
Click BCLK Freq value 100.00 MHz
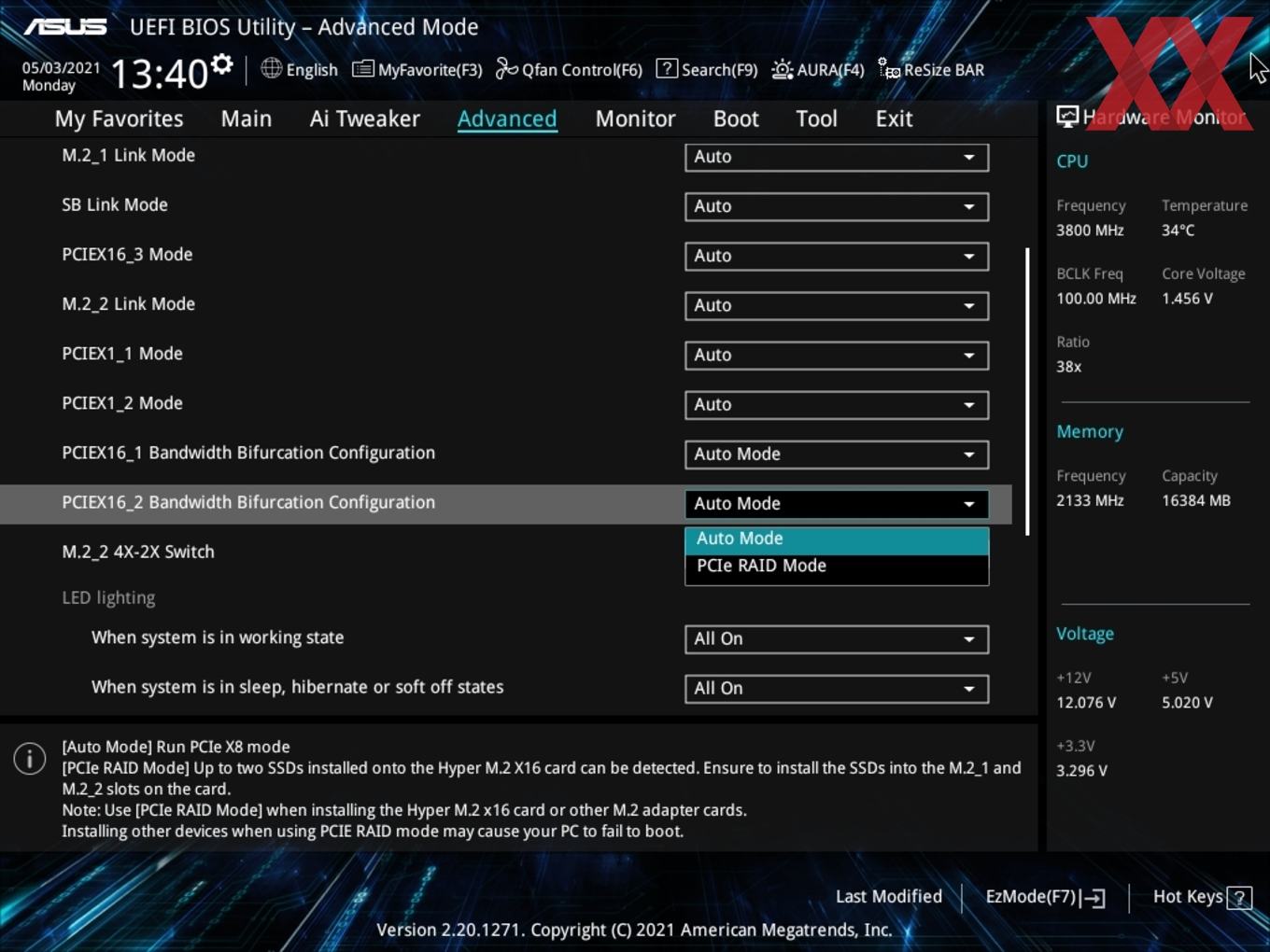click(1096, 299)
